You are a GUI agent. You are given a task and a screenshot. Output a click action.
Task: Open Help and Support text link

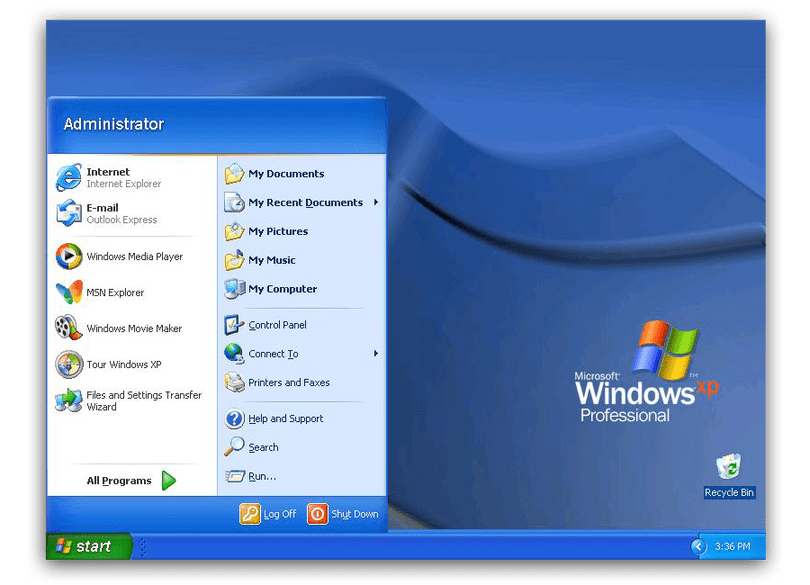pyautogui.click(x=286, y=419)
